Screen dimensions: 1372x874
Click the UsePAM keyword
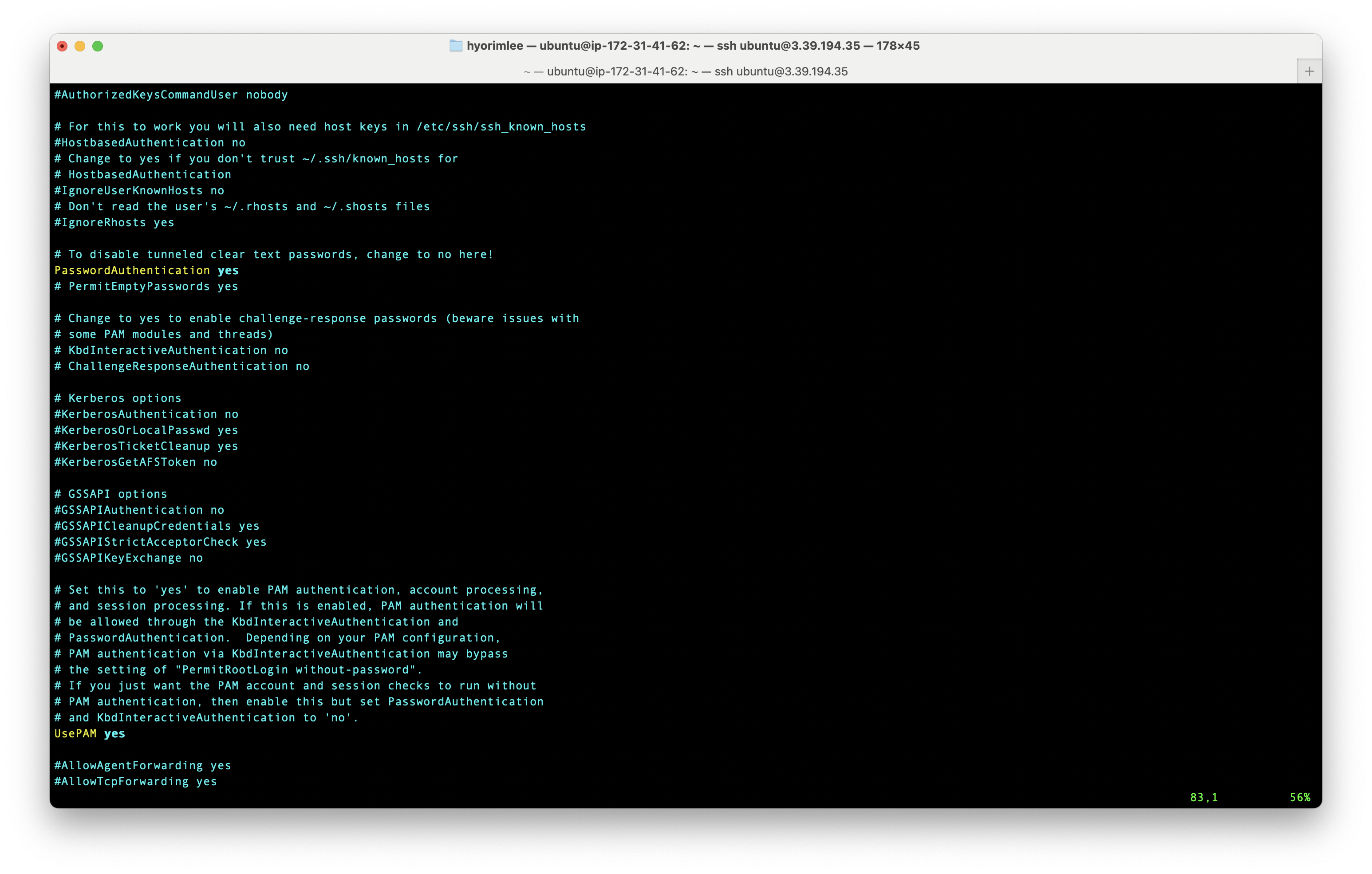[x=75, y=734]
